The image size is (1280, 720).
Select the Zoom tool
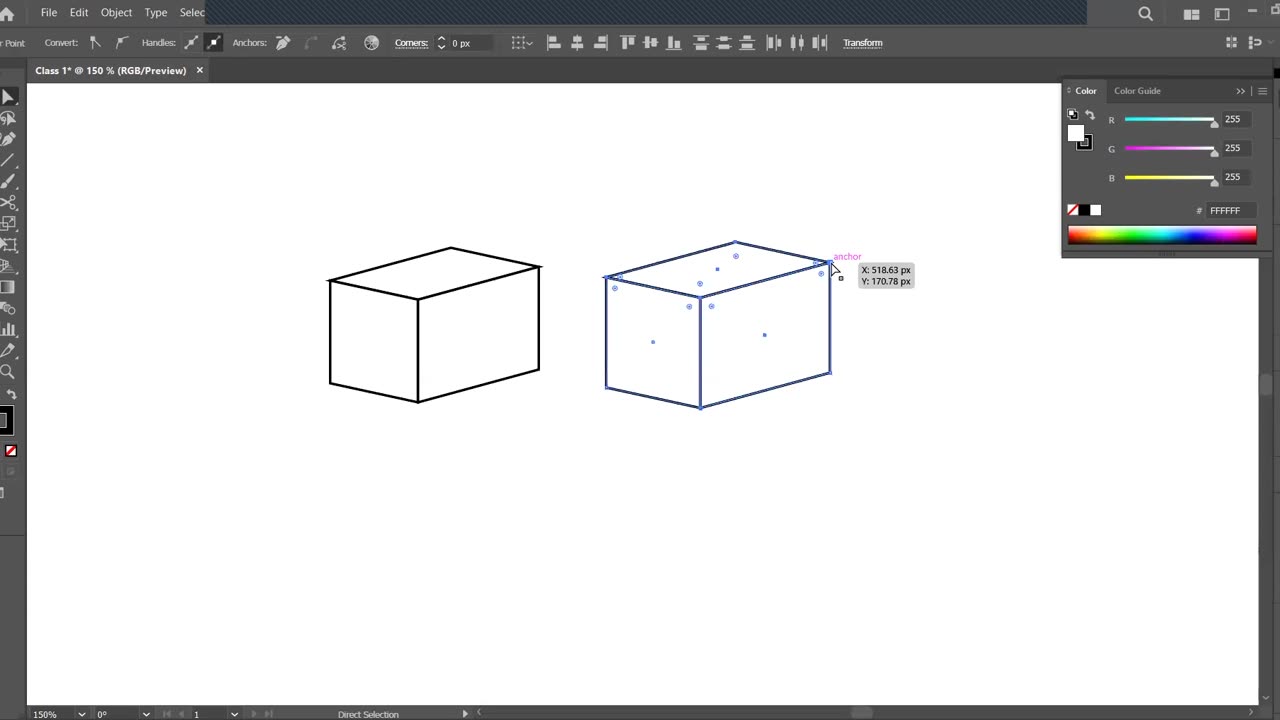click(8, 372)
